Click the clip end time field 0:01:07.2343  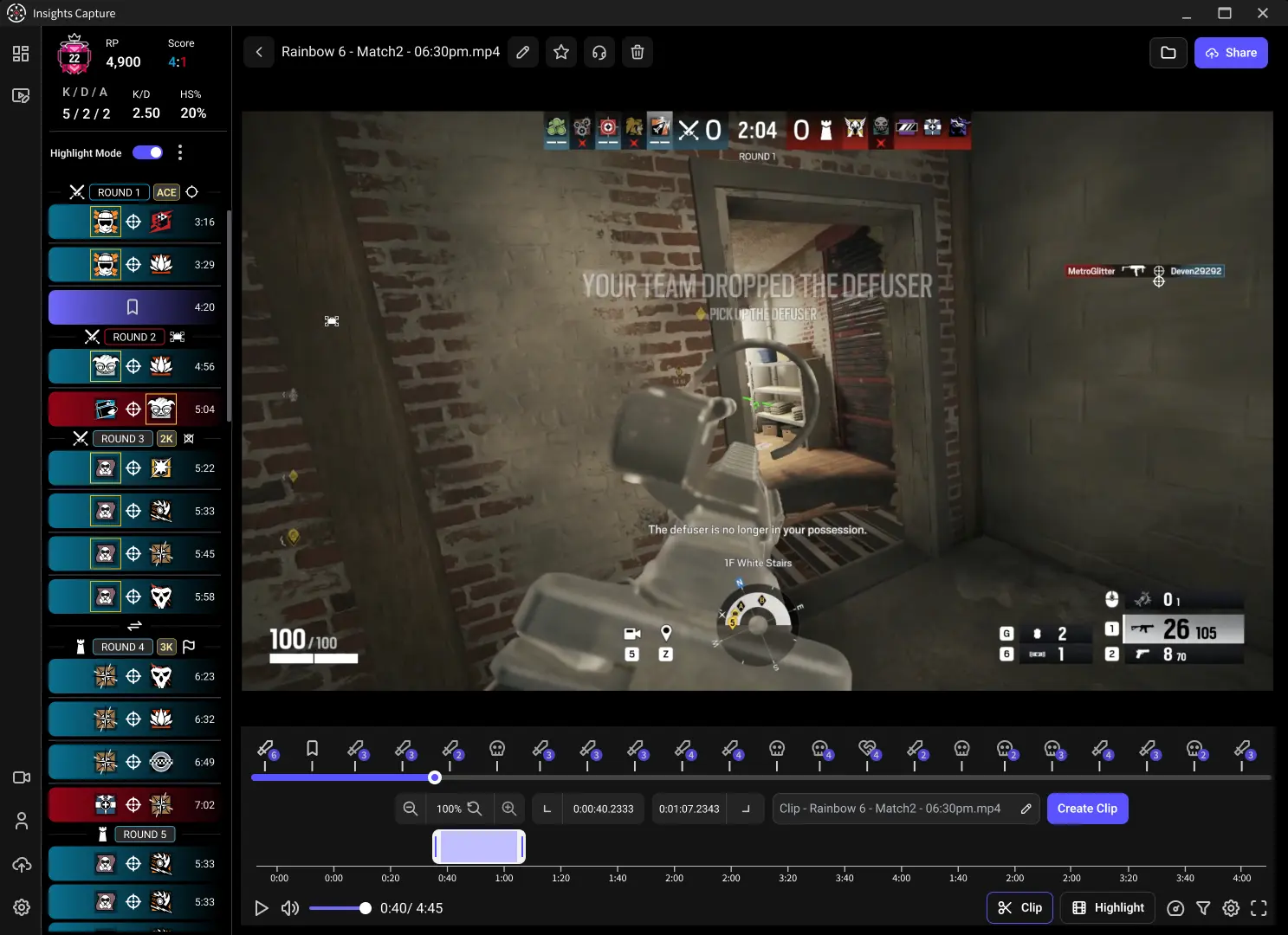689,809
